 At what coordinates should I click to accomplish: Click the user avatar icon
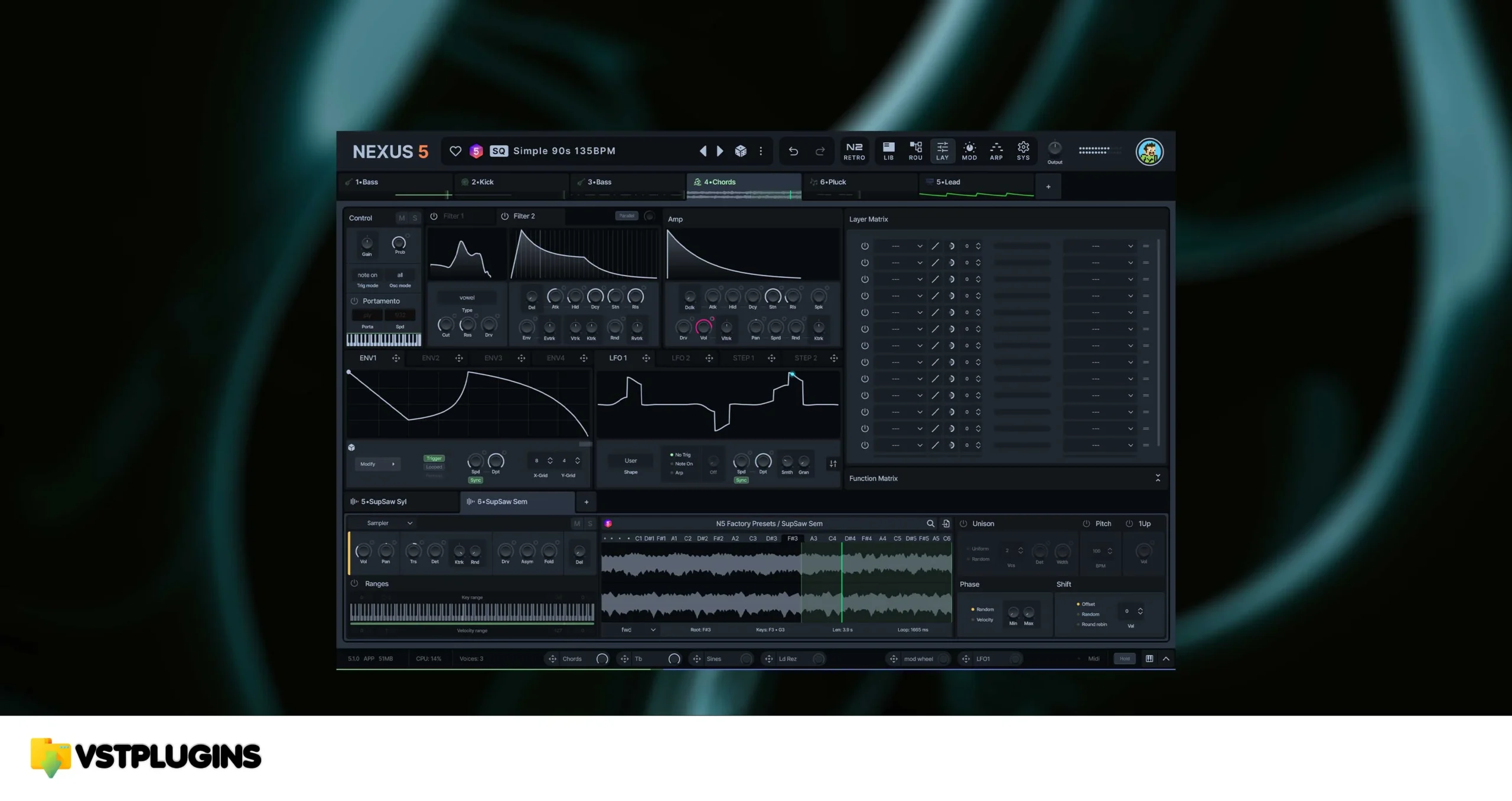[x=1149, y=152]
